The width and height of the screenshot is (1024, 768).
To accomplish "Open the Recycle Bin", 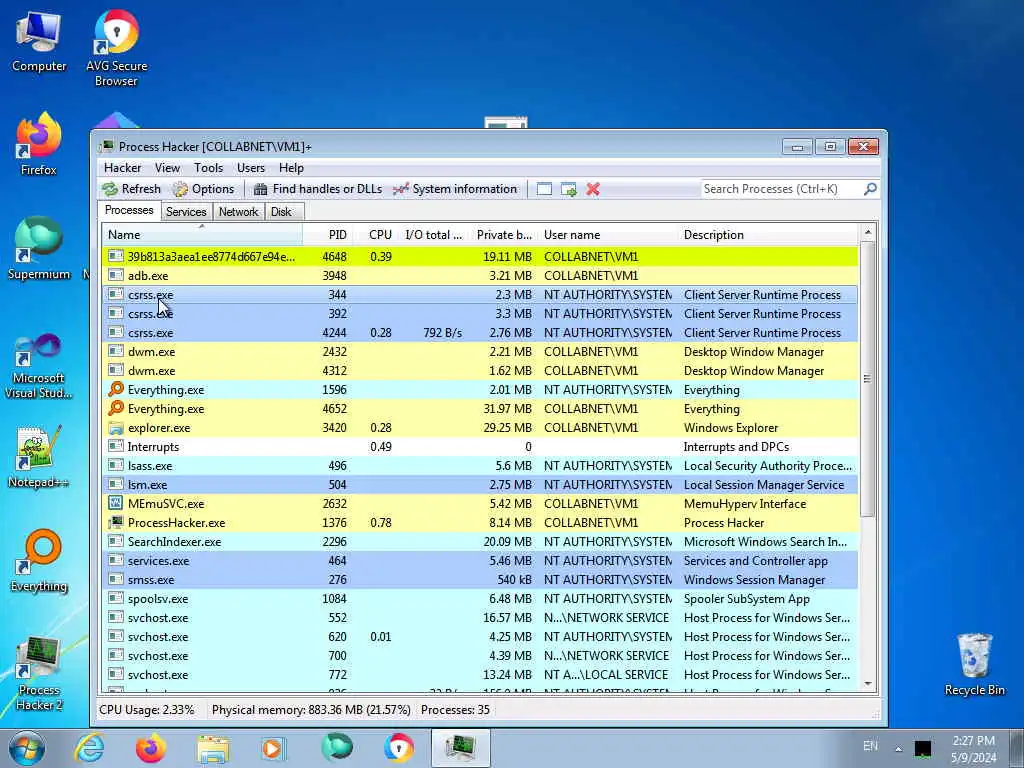I will (974, 664).
